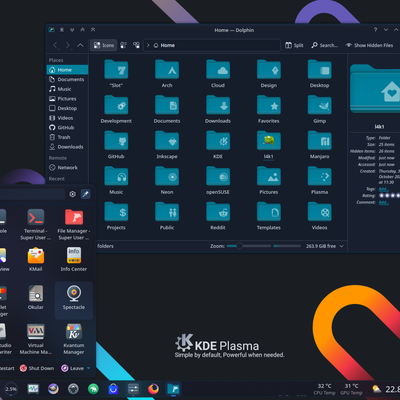Image resolution: width=400 pixels, height=400 pixels.
Task: Open launcher configure settings icon
Action: pos(72,194)
